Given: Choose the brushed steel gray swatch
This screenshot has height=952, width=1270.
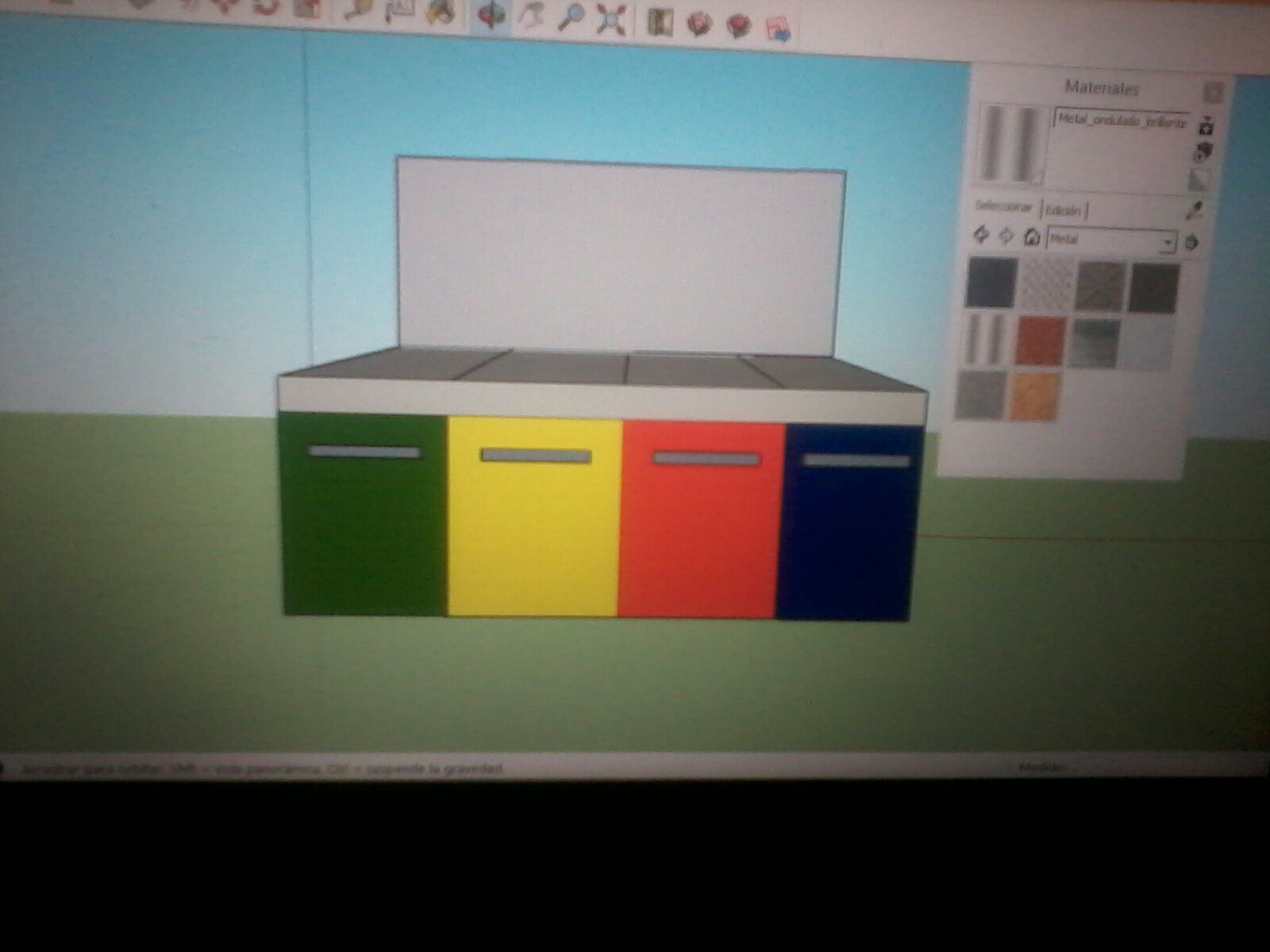Looking at the screenshot, I should point(1095,343).
